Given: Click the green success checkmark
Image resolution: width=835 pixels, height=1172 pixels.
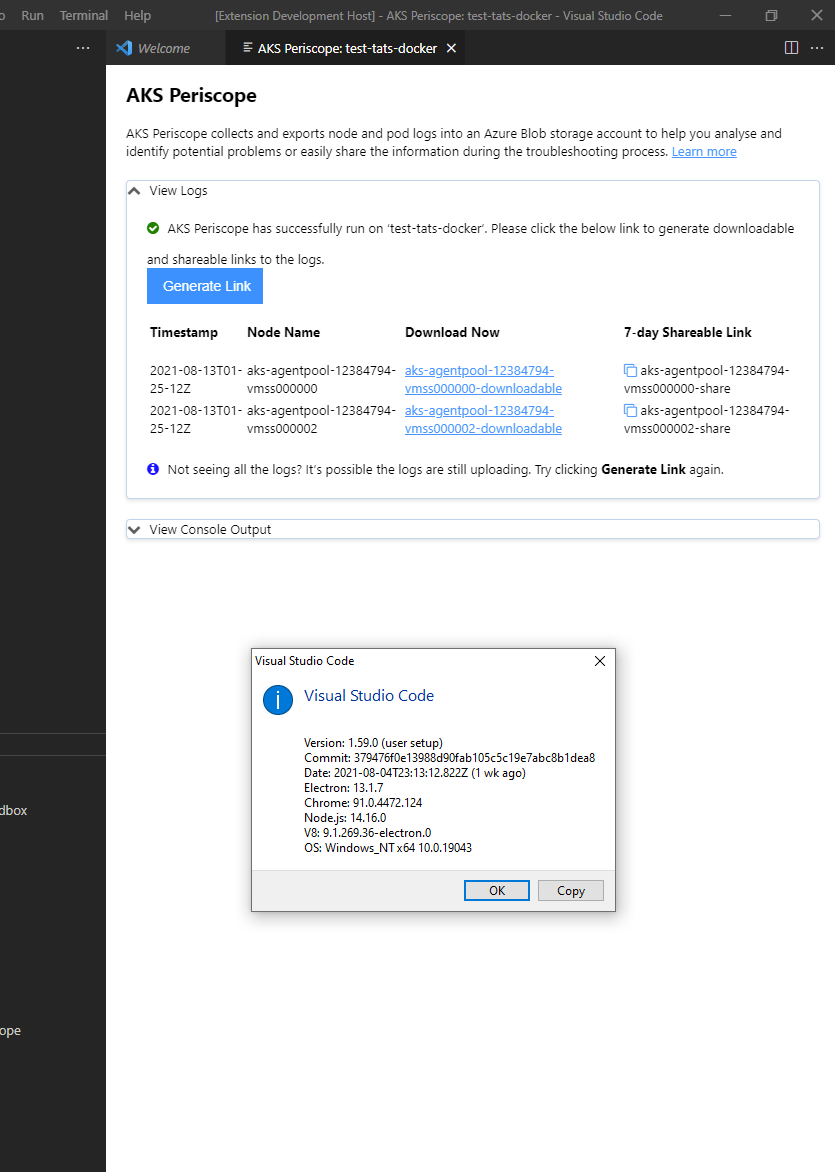Looking at the screenshot, I should 152,228.
